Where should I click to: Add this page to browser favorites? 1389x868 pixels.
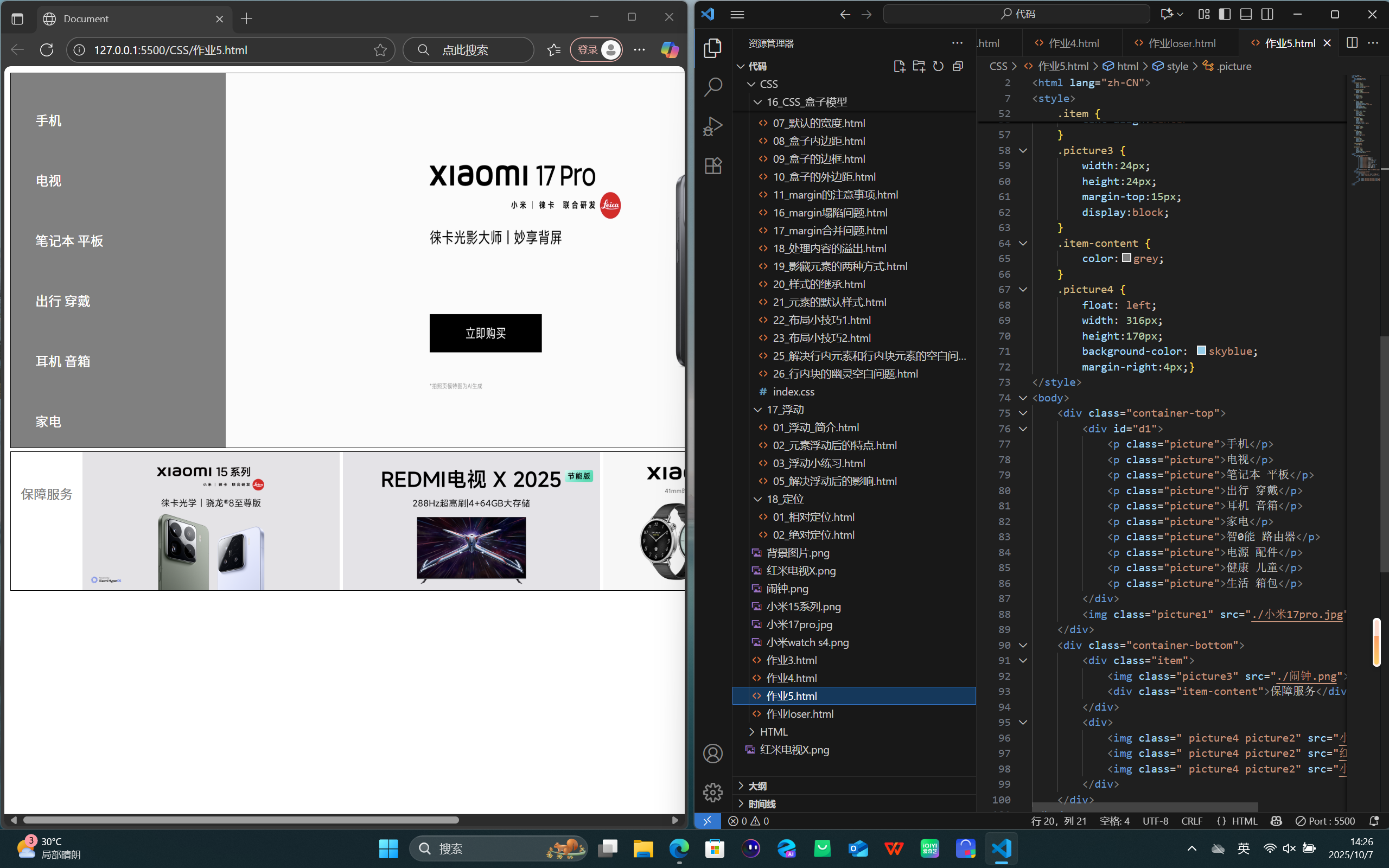pyautogui.click(x=380, y=50)
